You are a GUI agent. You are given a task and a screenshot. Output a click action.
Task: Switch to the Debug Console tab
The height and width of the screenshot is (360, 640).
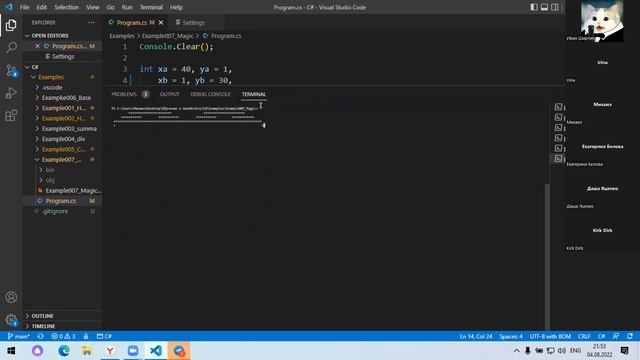pos(210,94)
